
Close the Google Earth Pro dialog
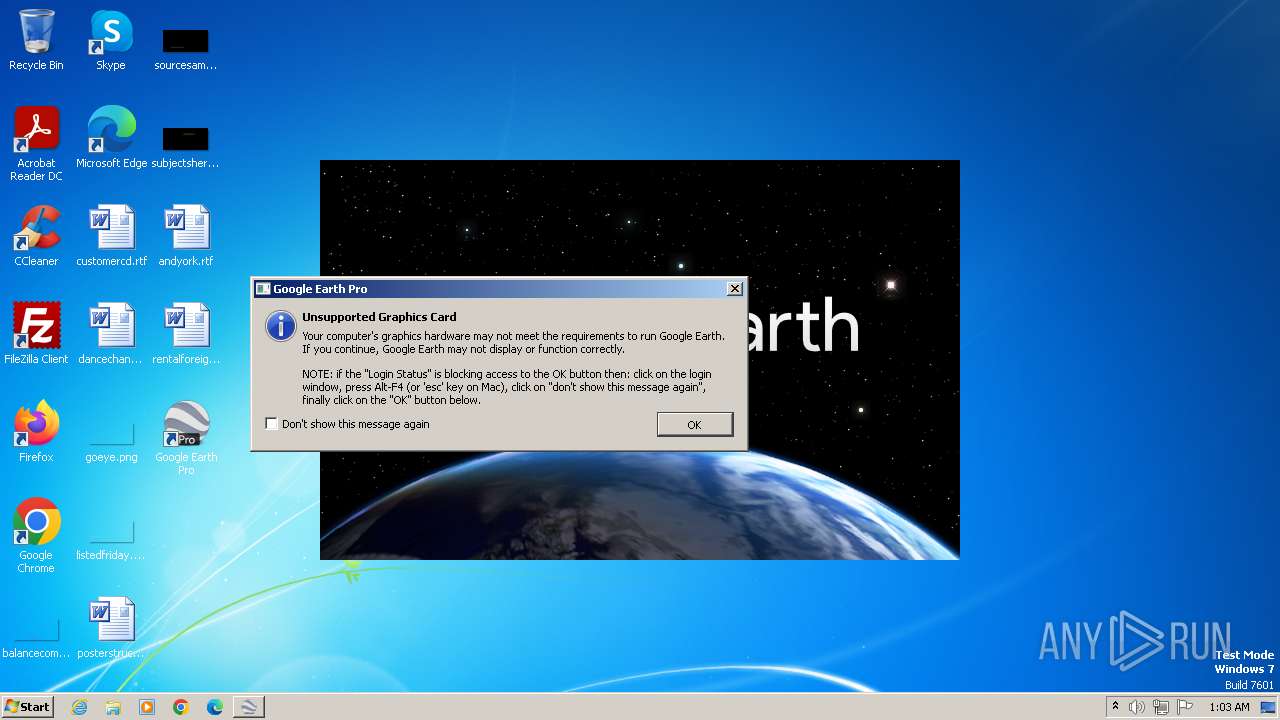click(735, 289)
